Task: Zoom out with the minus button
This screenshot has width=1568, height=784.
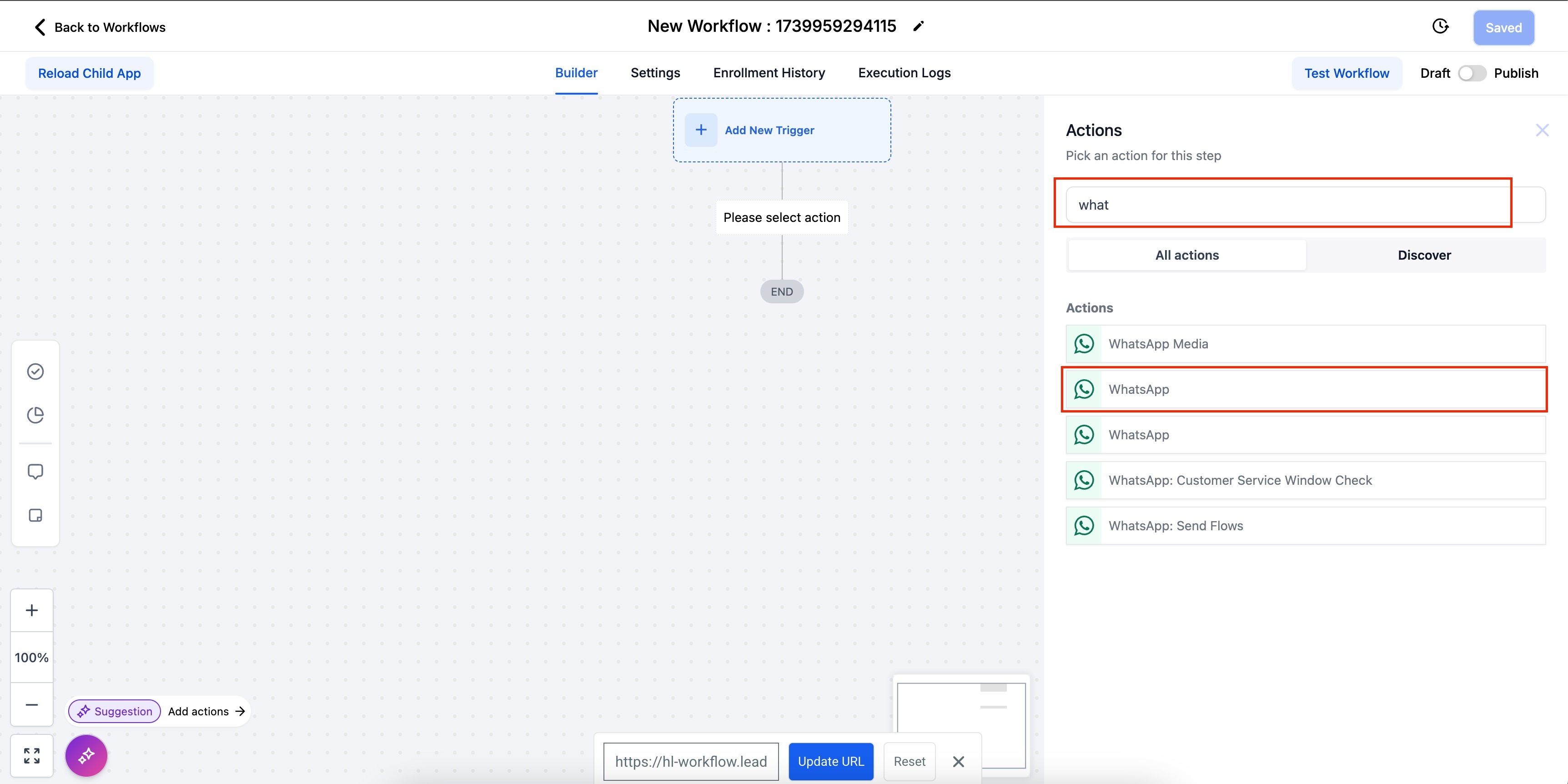Action: 32,705
